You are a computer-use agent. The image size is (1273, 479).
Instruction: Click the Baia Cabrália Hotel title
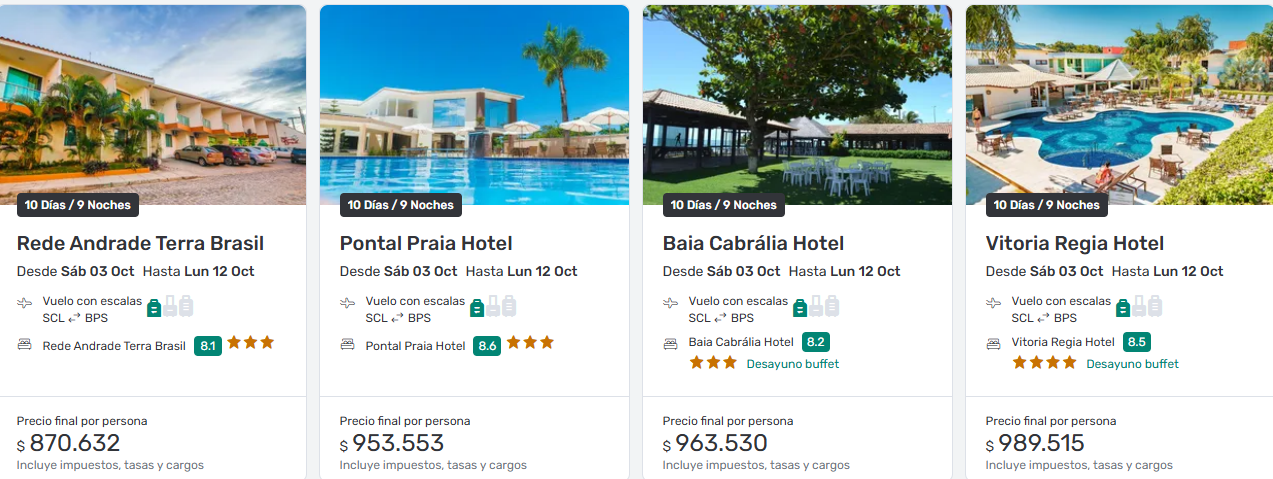pyautogui.click(x=753, y=243)
